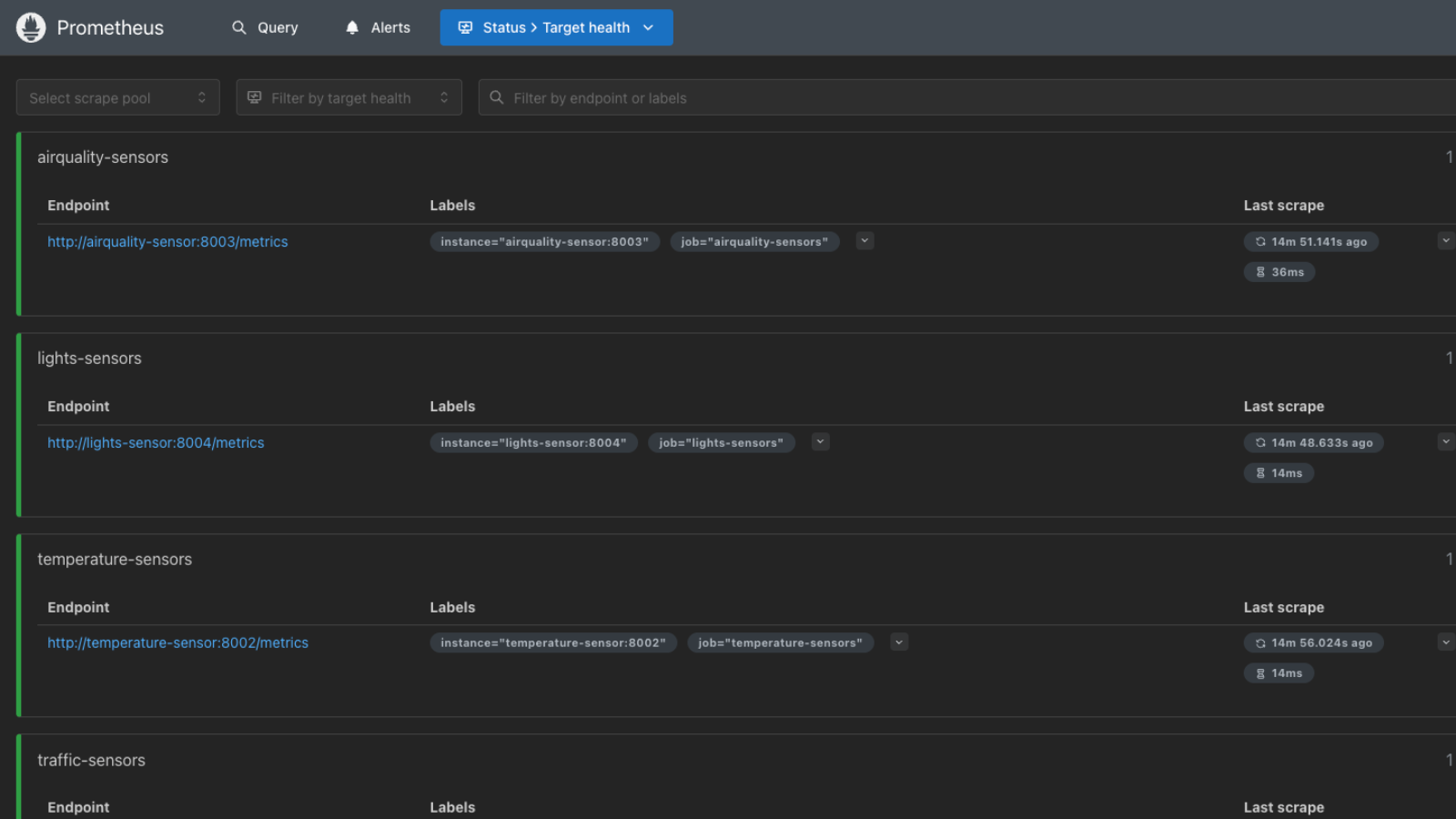Screen dimensions: 1456x819
Task: Expand labels for the airquality-sensors target
Action: [x=864, y=241]
